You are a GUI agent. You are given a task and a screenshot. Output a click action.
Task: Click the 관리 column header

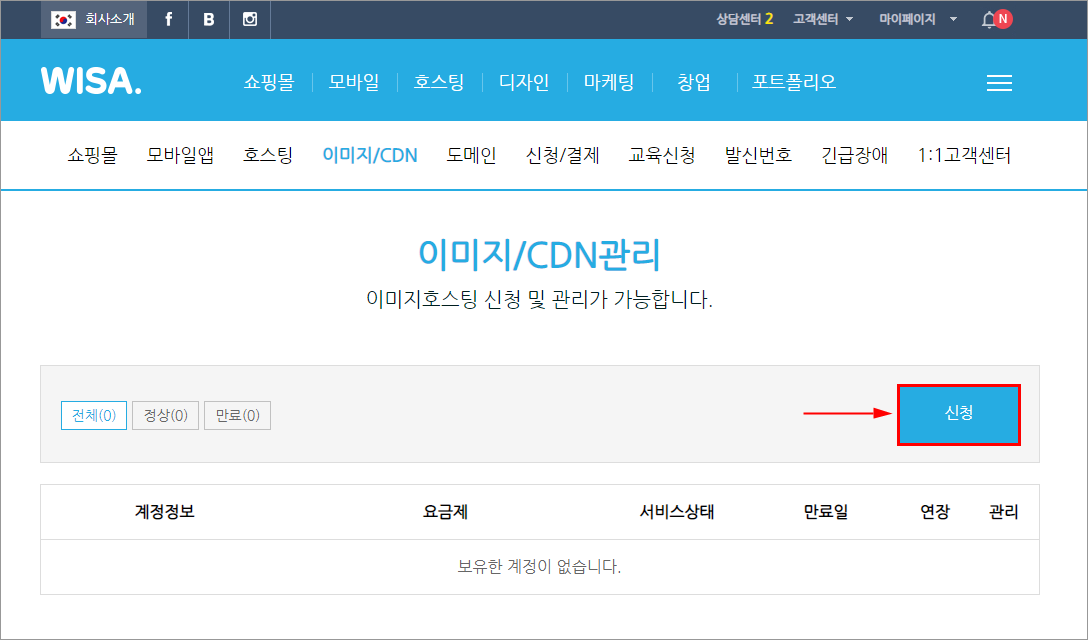1003,512
